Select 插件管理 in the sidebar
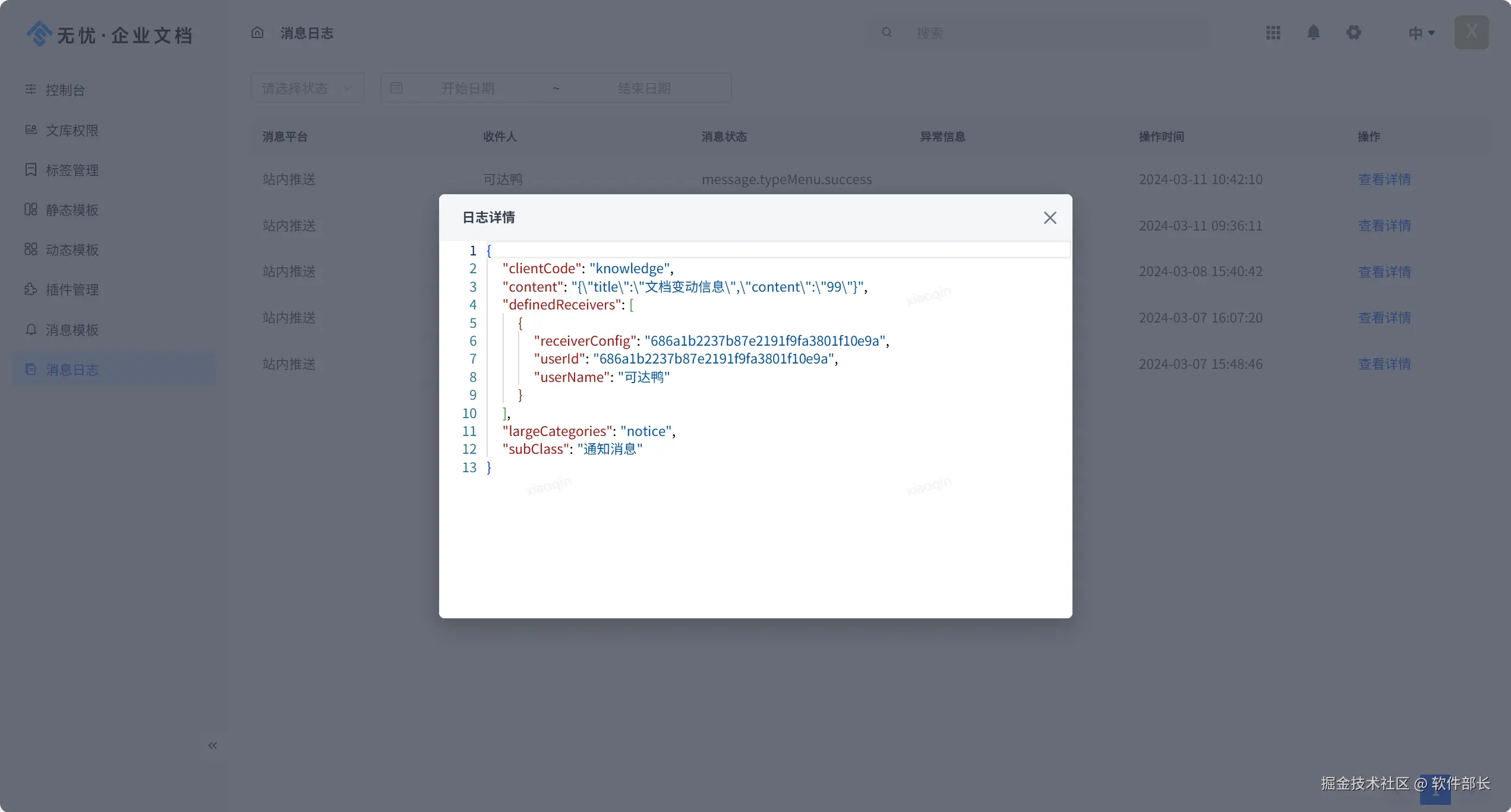 point(72,290)
